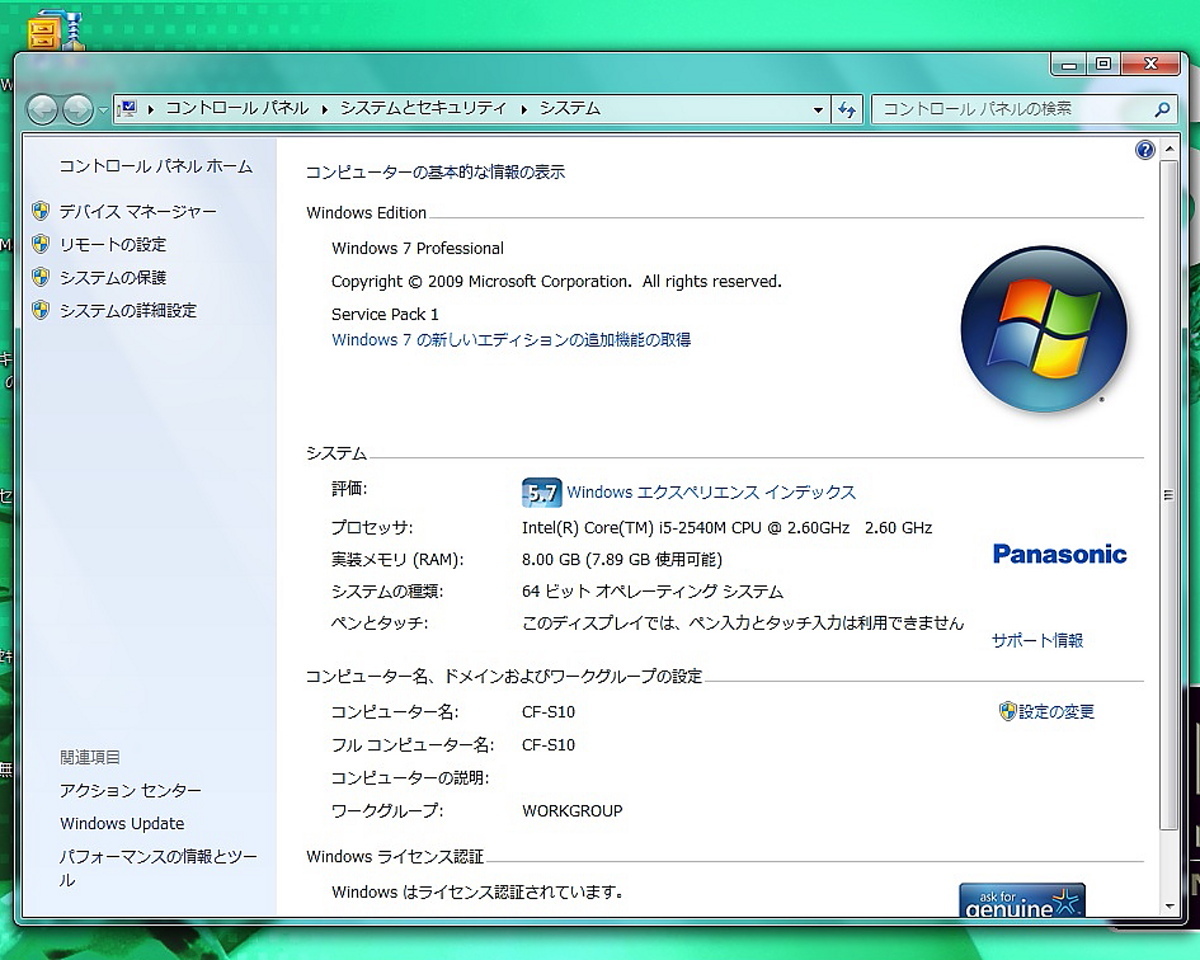Select the 8.00 GB RAM value
Screen dimensions: 1200x960
[x=622, y=560]
